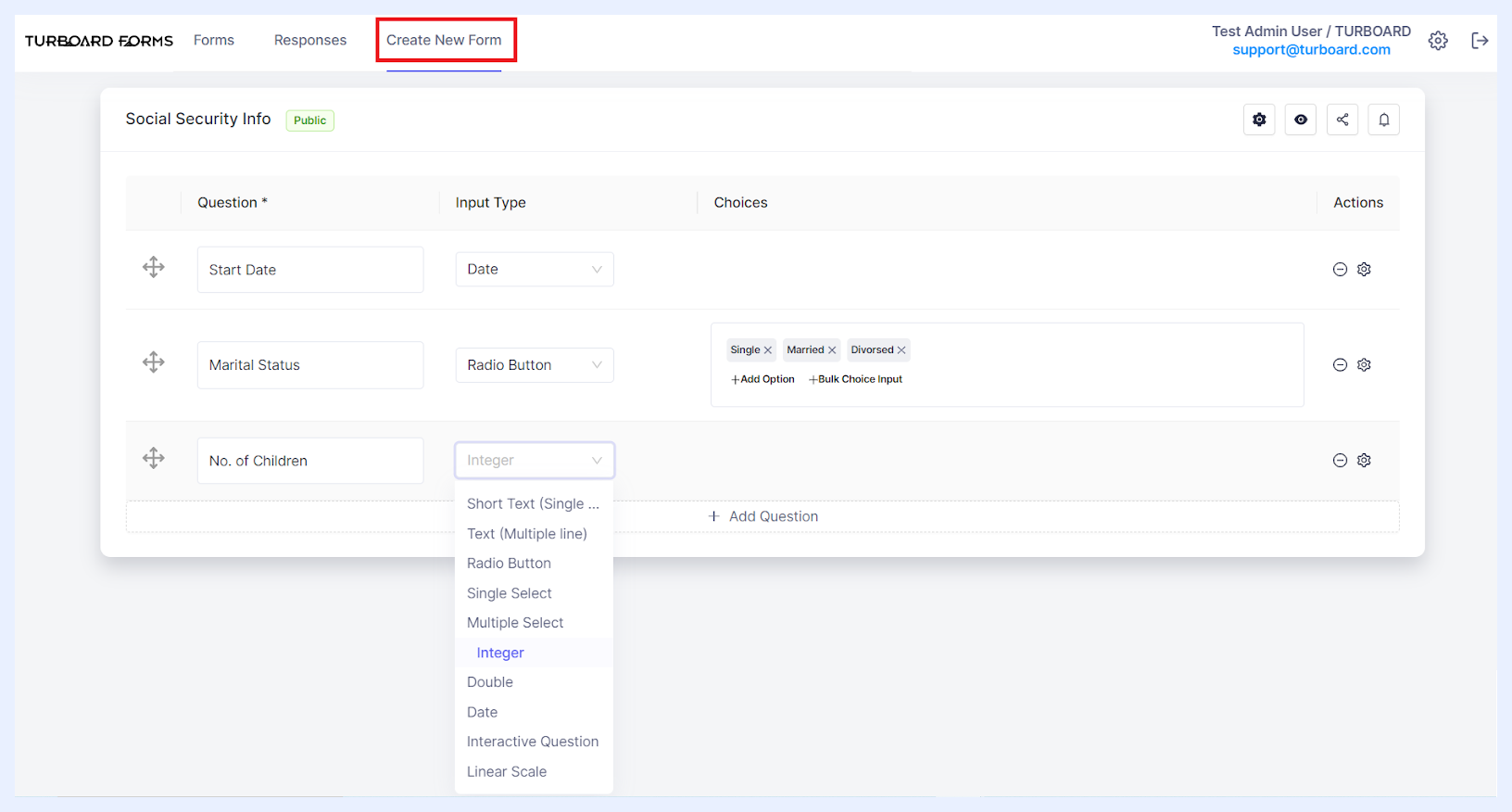Open form notifications bell icon
Viewport: 1512px width, 812px height.
click(x=1384, y=120)
